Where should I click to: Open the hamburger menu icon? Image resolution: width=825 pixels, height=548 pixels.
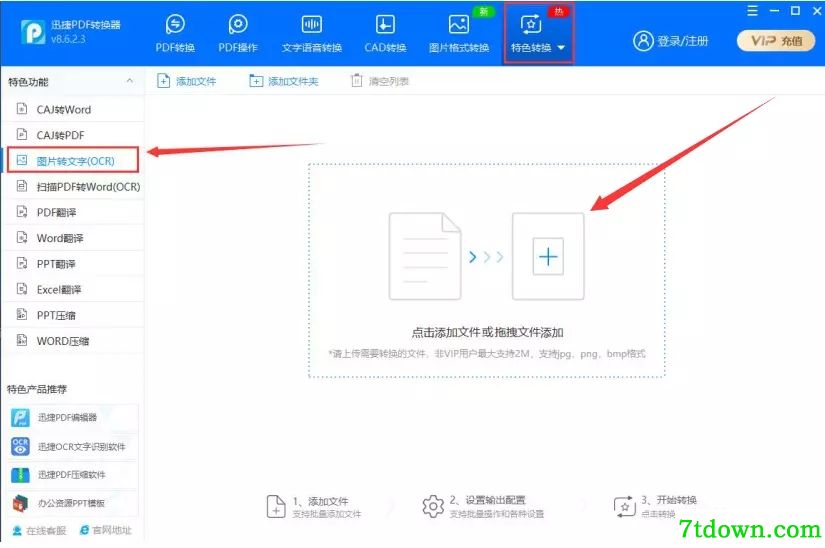752,11
